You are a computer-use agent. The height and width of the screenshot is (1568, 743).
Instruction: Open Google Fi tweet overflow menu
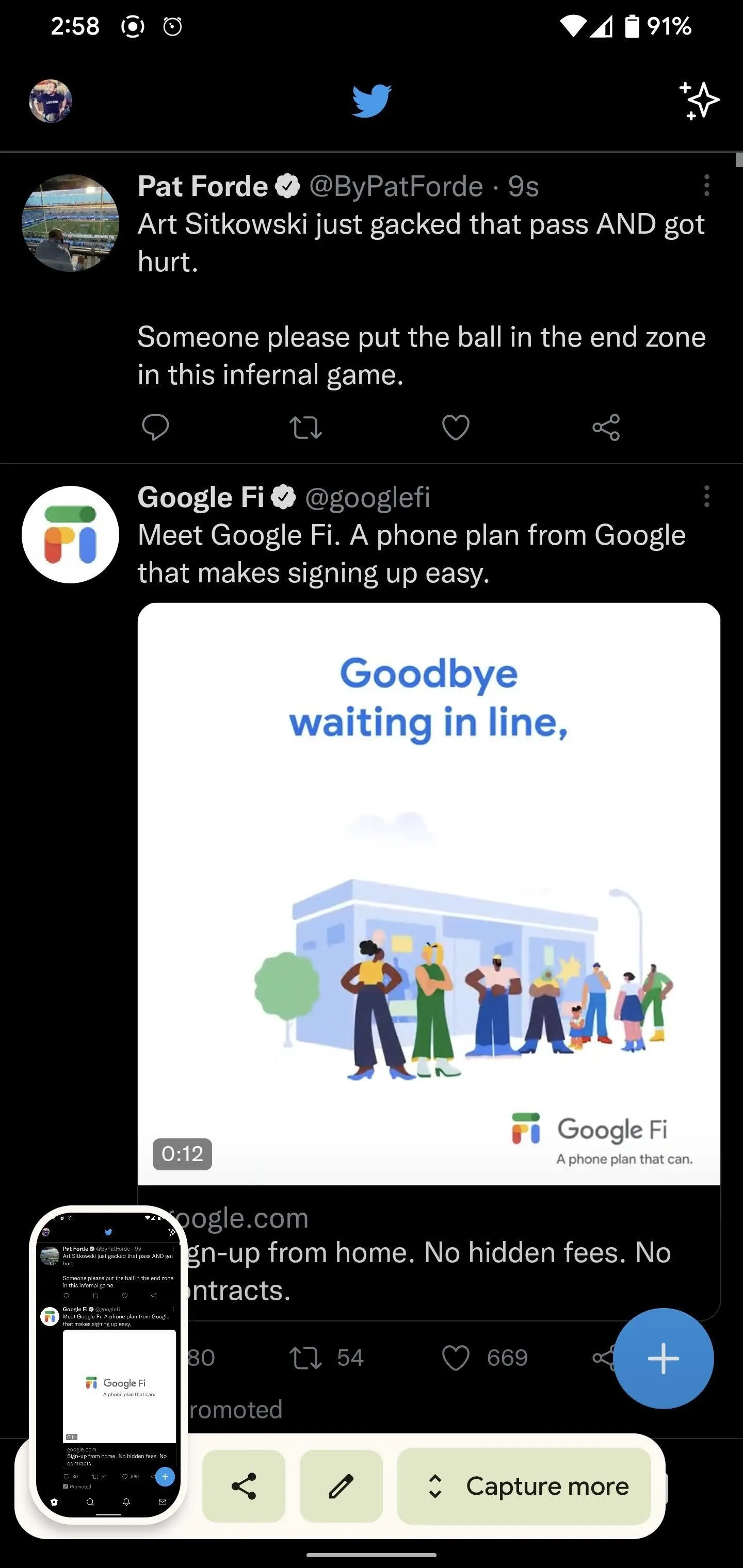[x=706, y=496]
